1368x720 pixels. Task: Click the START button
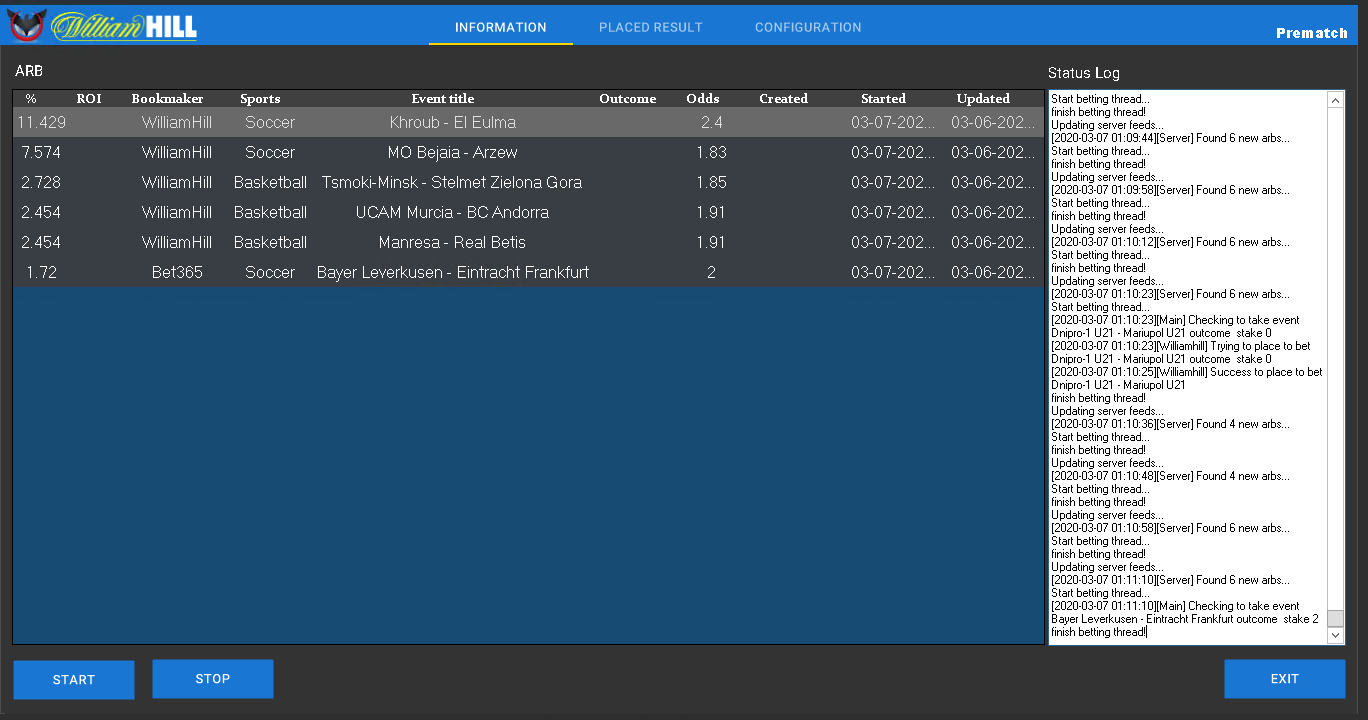click(74, 680)
